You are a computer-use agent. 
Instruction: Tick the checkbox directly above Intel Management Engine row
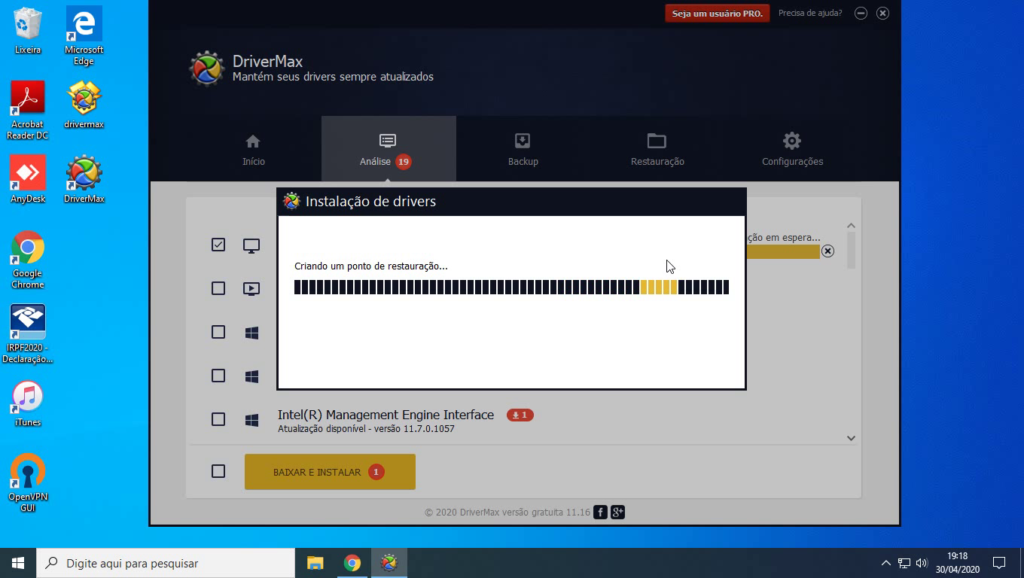218,376
